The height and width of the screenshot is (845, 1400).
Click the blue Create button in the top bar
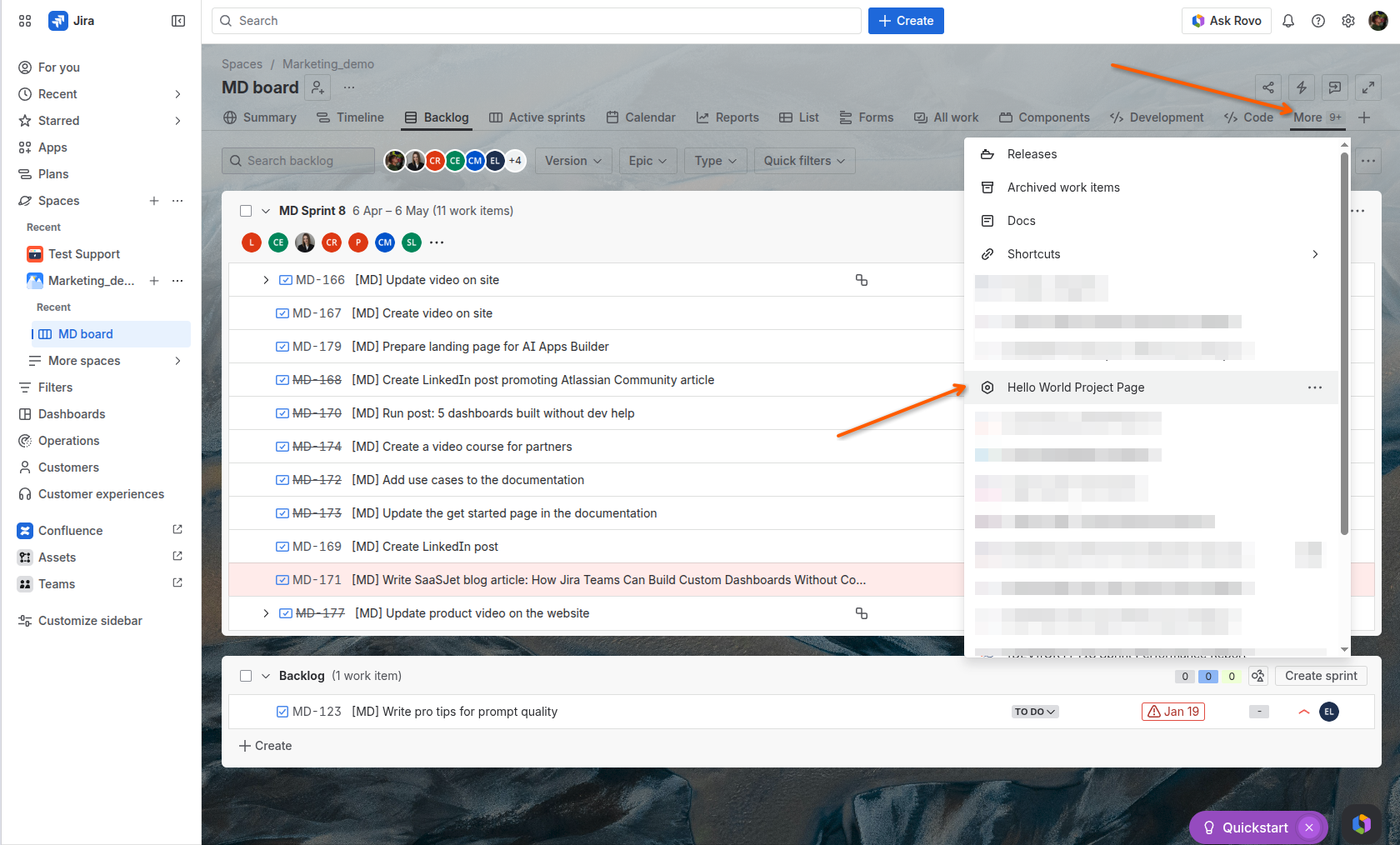pyautogui.click(x=906, y=21)
